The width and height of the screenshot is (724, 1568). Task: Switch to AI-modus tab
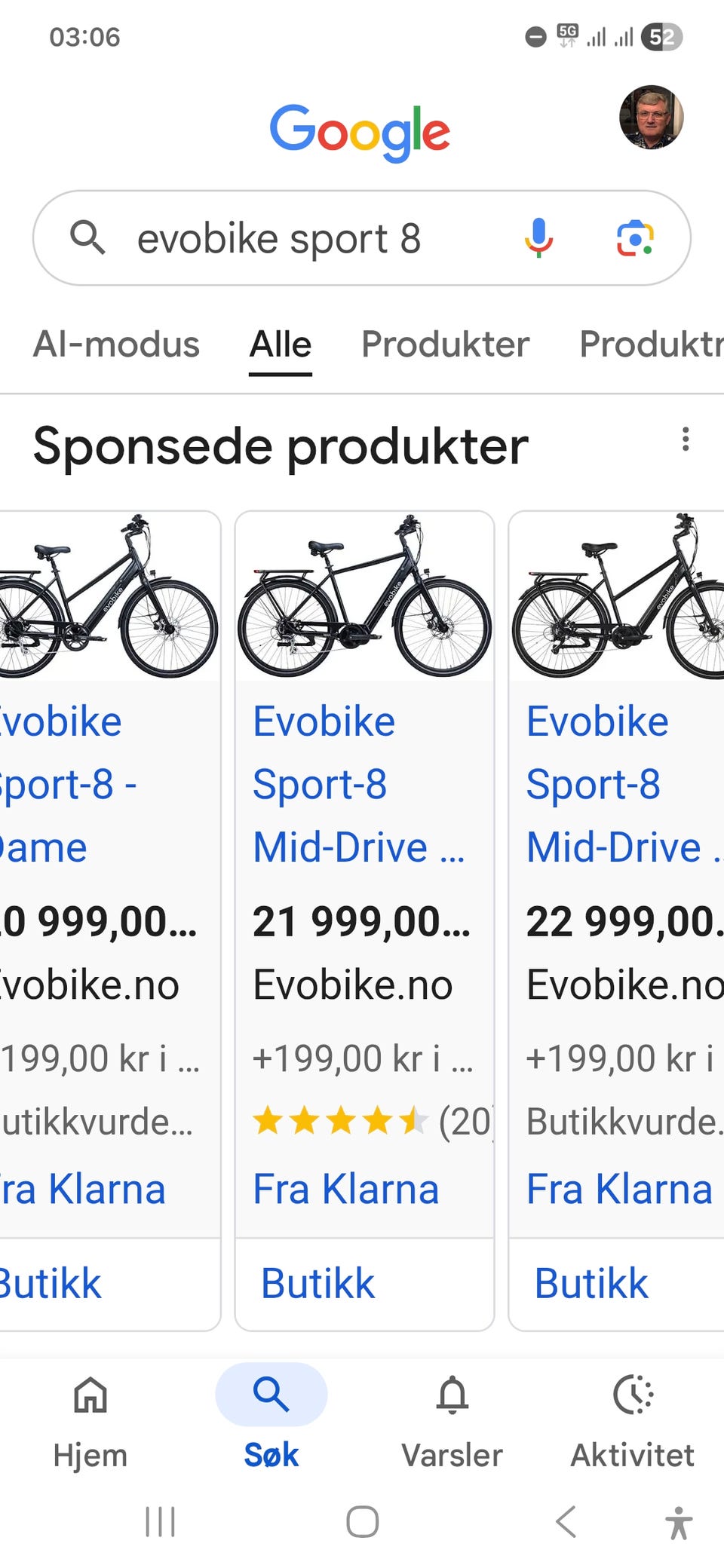pyautogui.click(x=116, y=345)
